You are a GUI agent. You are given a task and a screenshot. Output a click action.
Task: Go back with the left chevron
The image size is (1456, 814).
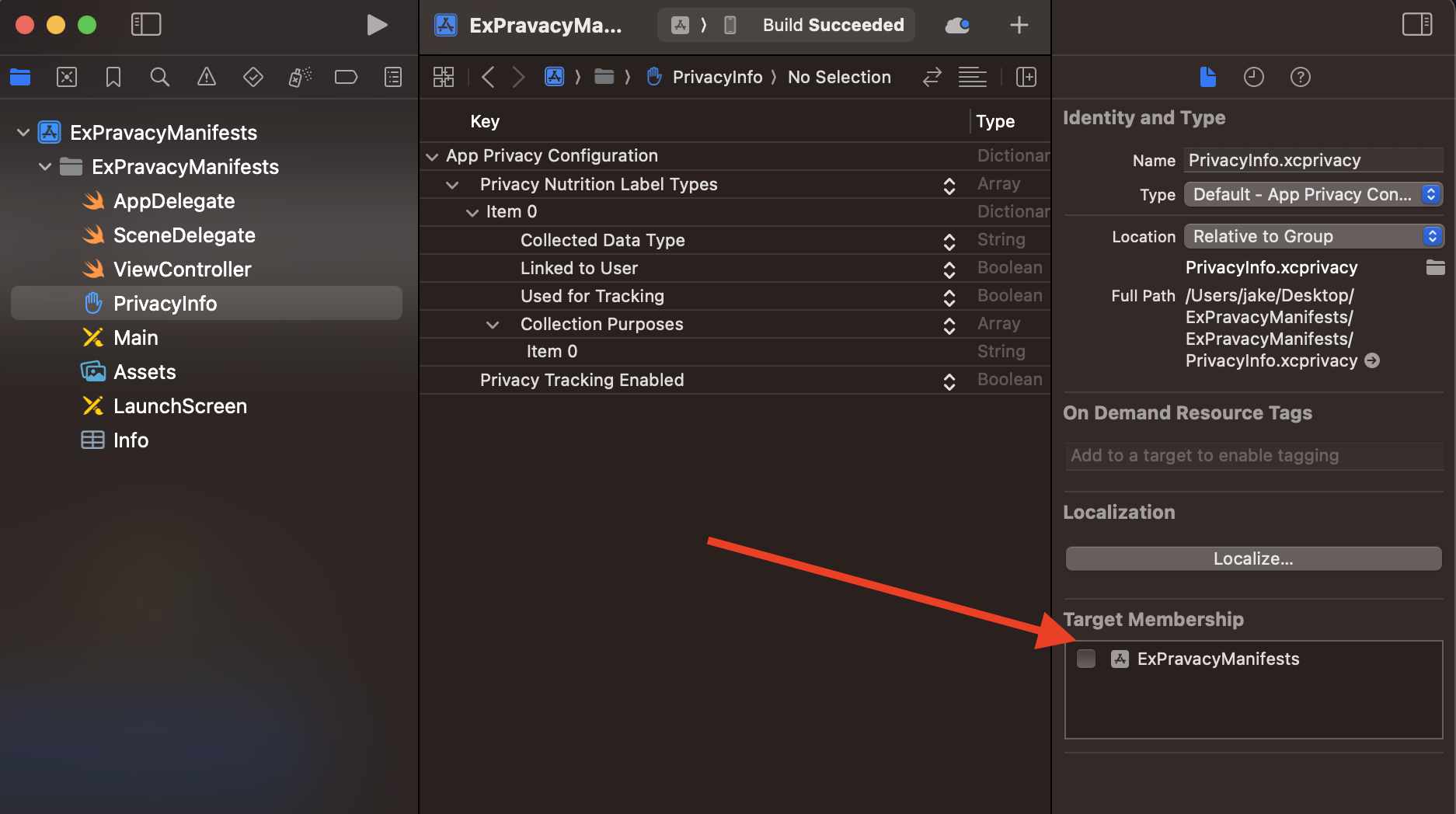(488, 77)
